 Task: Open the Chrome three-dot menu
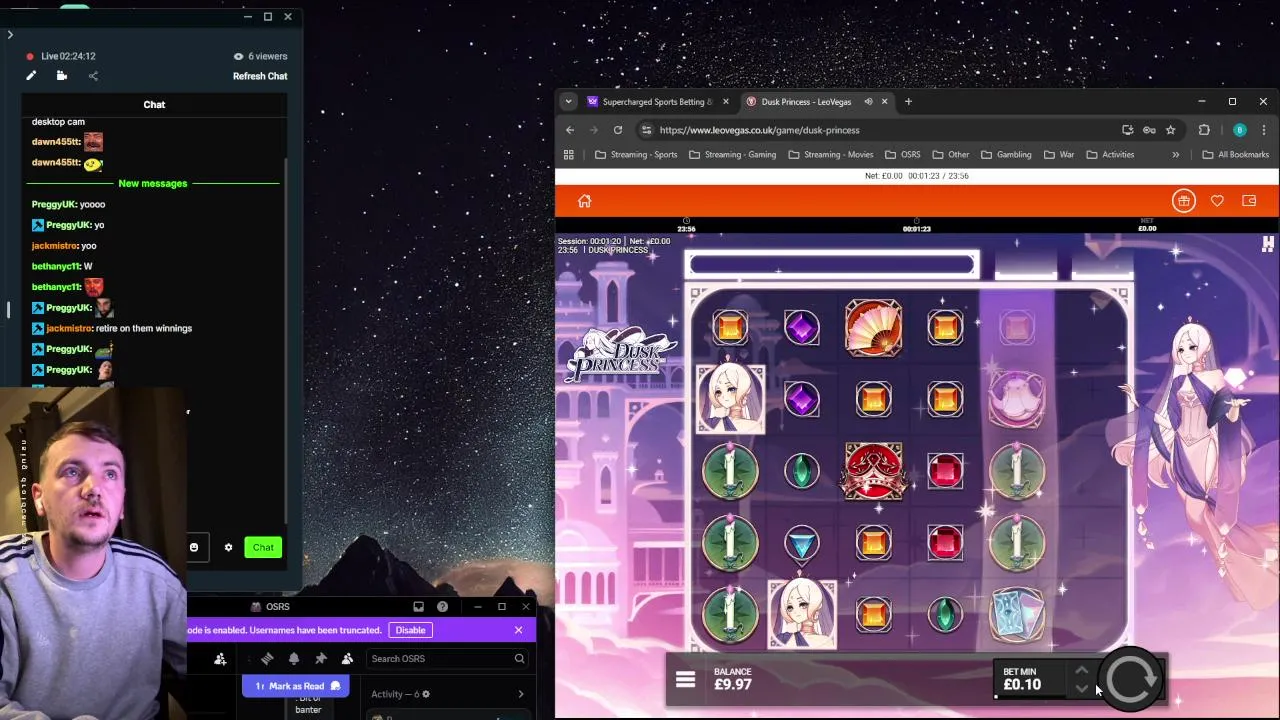coord(1264,130)
